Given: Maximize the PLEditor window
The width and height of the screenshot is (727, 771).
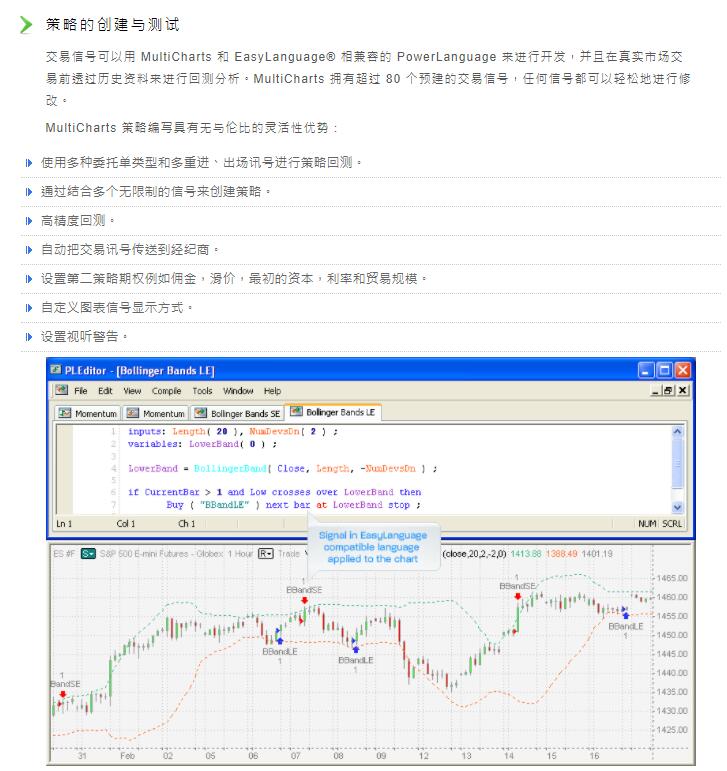Looking at the screenshot, I should click(665, 370).
